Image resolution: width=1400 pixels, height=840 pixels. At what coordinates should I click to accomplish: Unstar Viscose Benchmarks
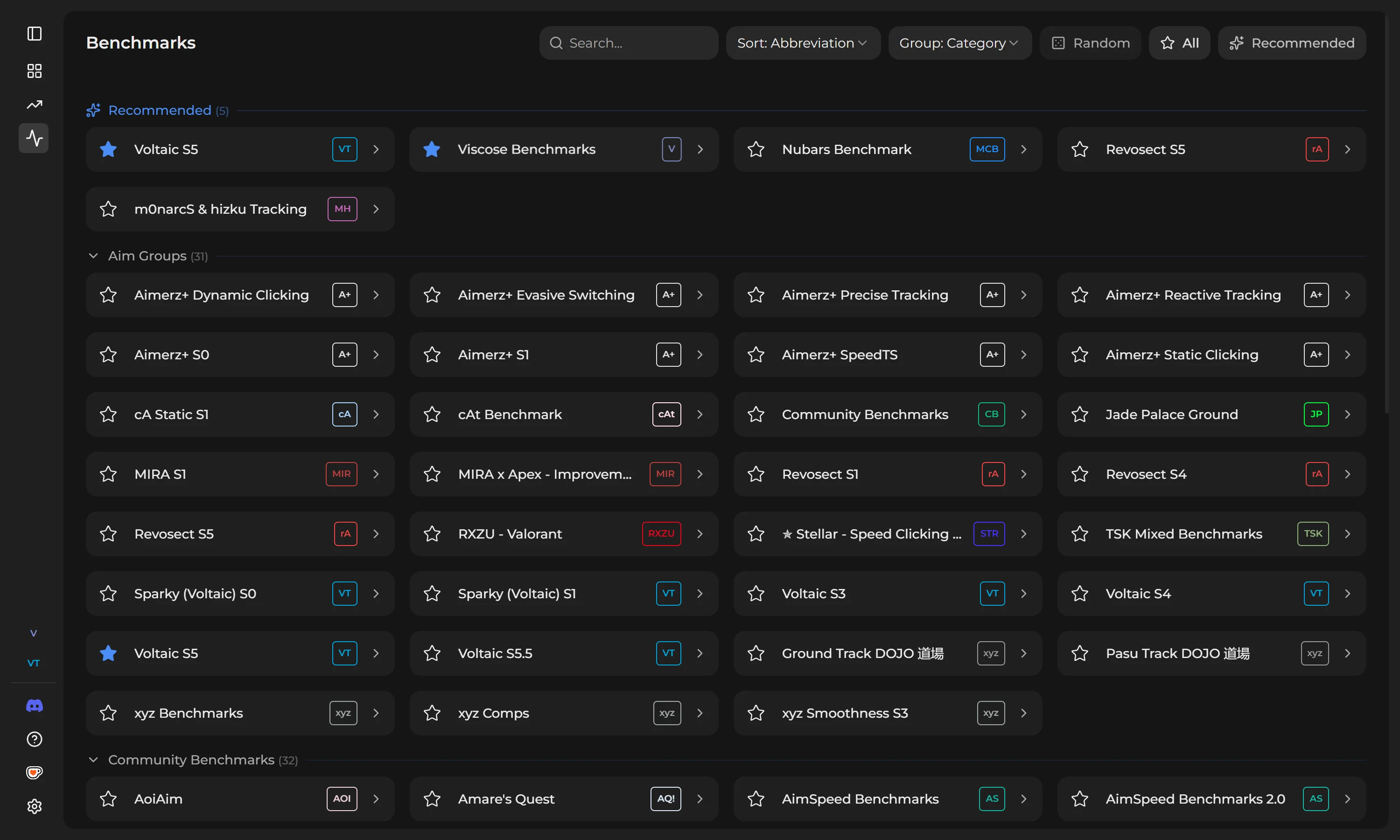432,149
